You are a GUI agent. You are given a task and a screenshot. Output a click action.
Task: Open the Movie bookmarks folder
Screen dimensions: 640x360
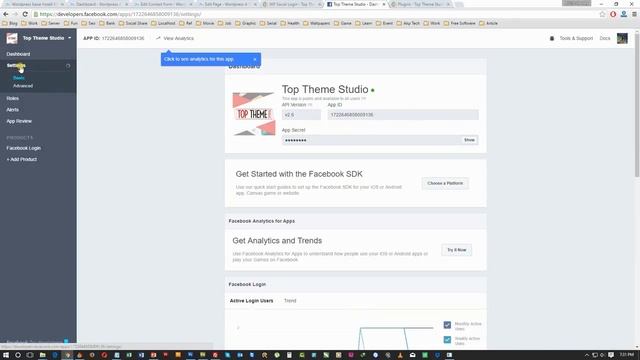[x=205, y=24]
